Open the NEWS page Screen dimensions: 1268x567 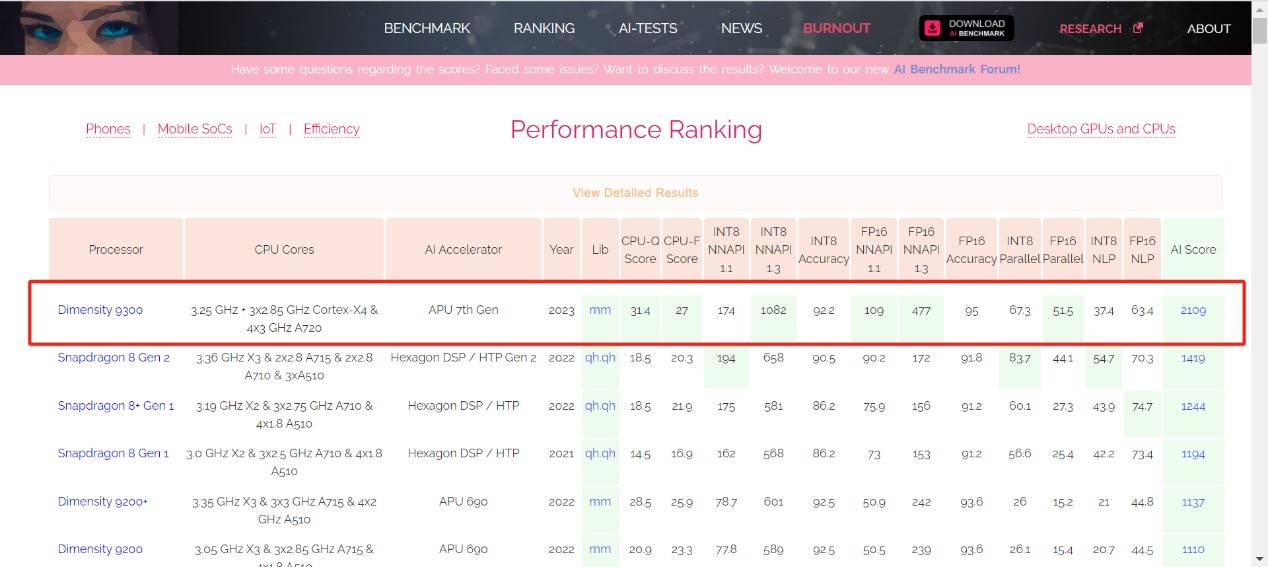pyautogui.click(x=741, y=28)
